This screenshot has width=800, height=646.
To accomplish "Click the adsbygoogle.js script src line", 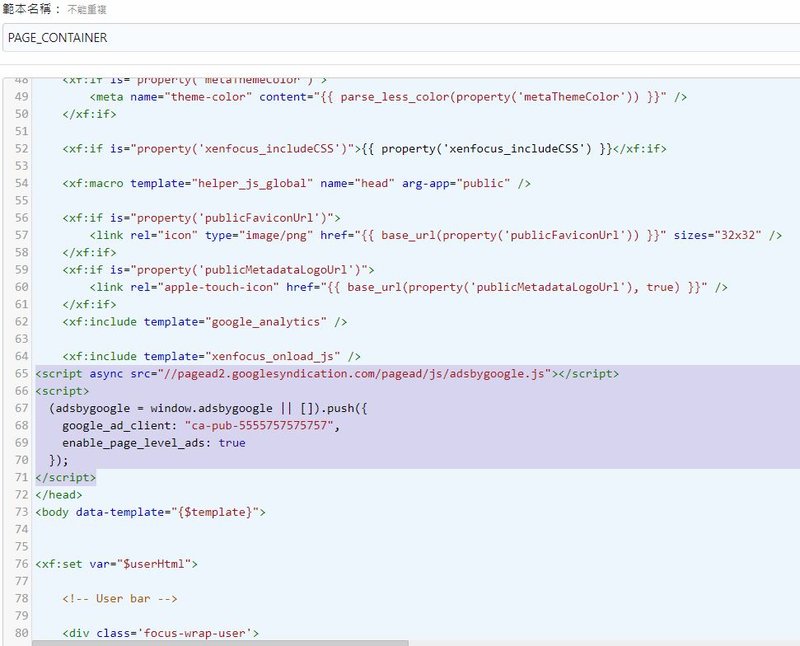I will pos(327,374).
